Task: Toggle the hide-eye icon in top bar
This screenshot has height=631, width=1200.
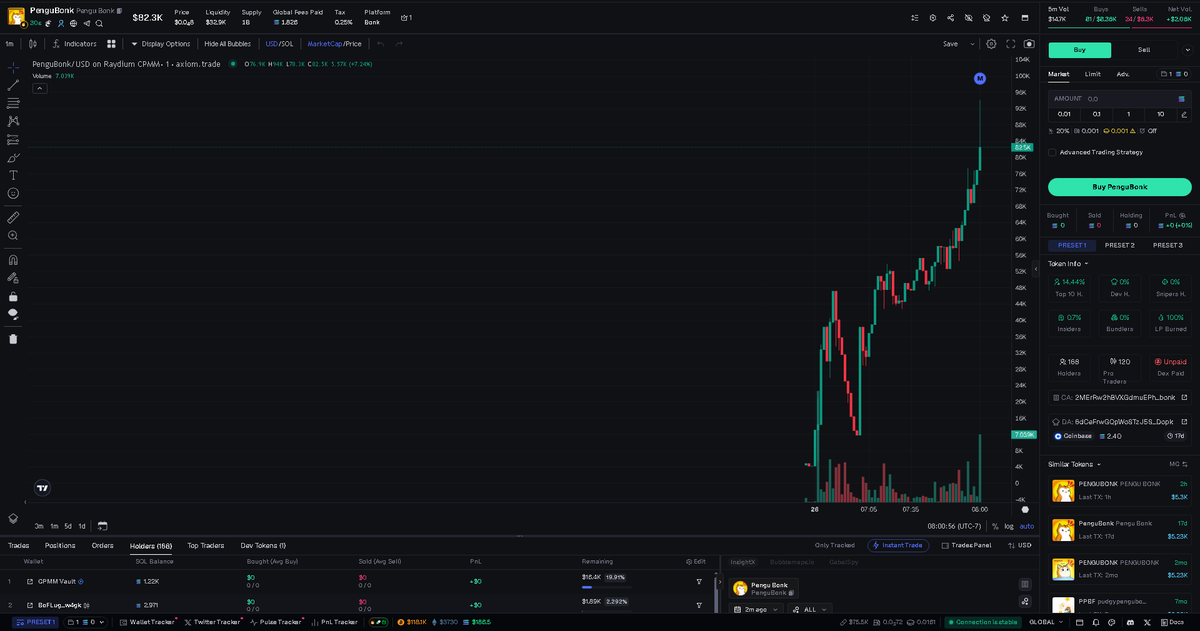Action: pyautogui.click(x=968, y=18)
